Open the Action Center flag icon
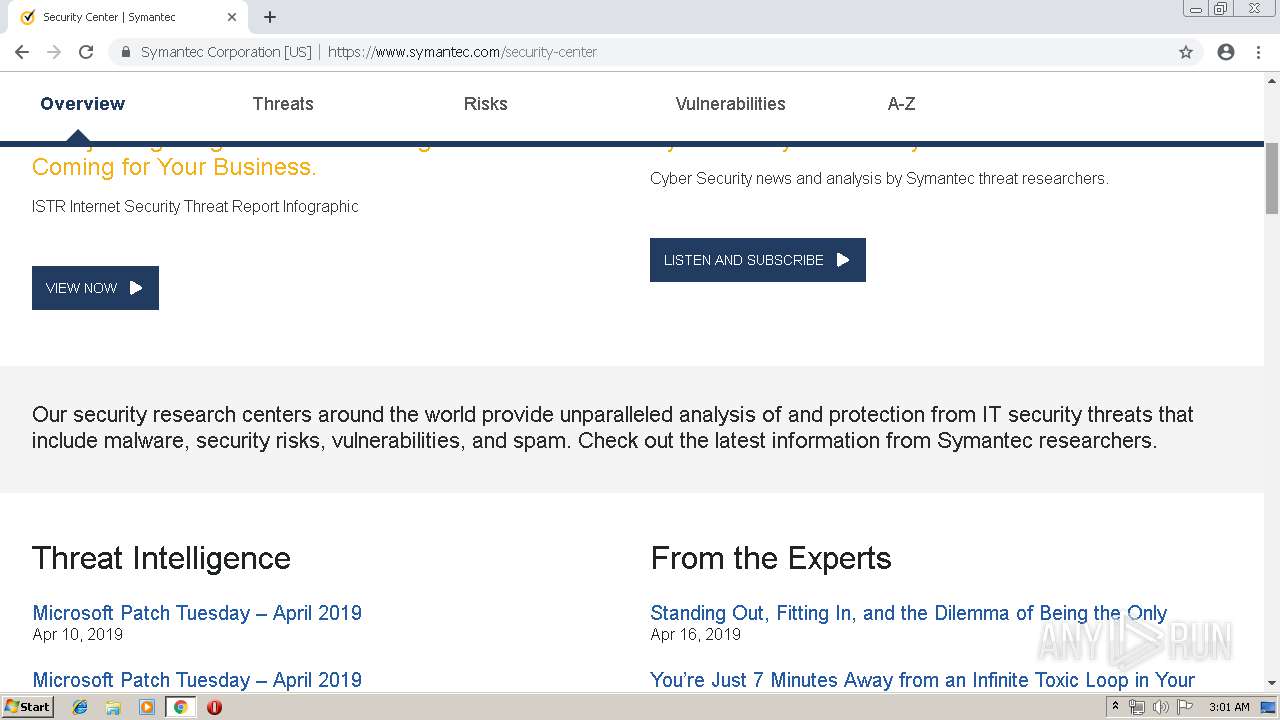The width and height of the screenshot is (1280, 720). click(x=1185, y=707)
